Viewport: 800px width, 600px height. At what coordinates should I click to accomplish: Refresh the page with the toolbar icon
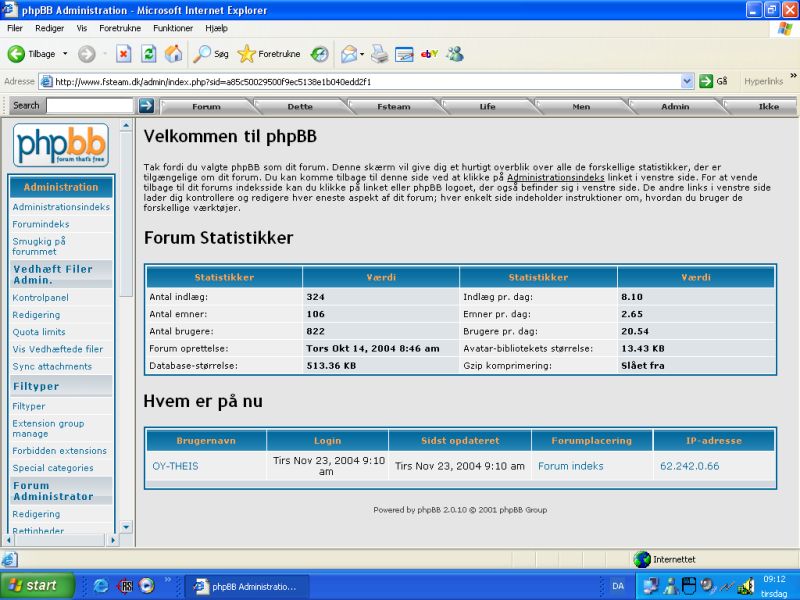(x=149, y=54)
